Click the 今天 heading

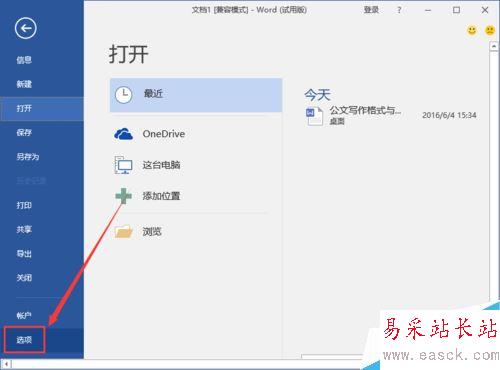click(x=317, y=95)
